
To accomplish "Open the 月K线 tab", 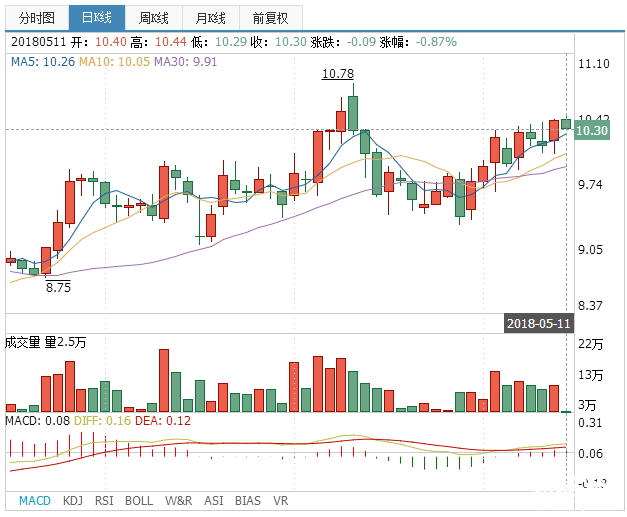I will tap(211, 18).
